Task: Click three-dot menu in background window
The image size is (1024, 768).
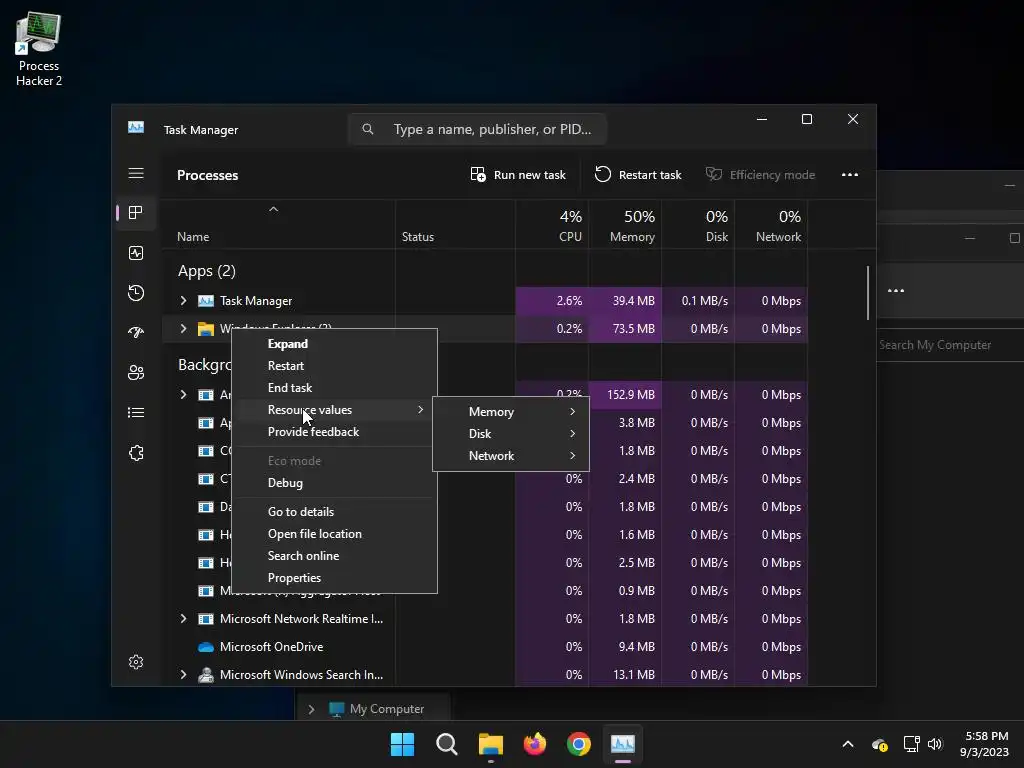Action: coord(896,291)
